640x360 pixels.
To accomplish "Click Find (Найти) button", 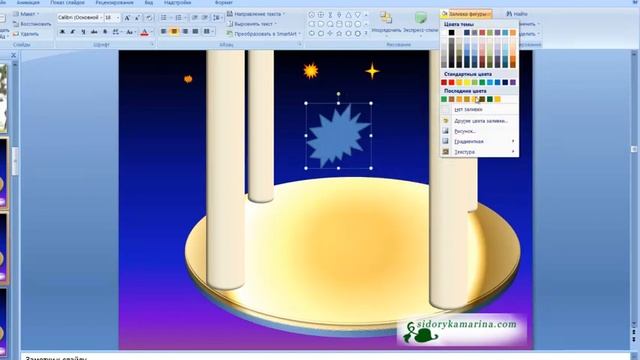I will click(x=517, y=14).
